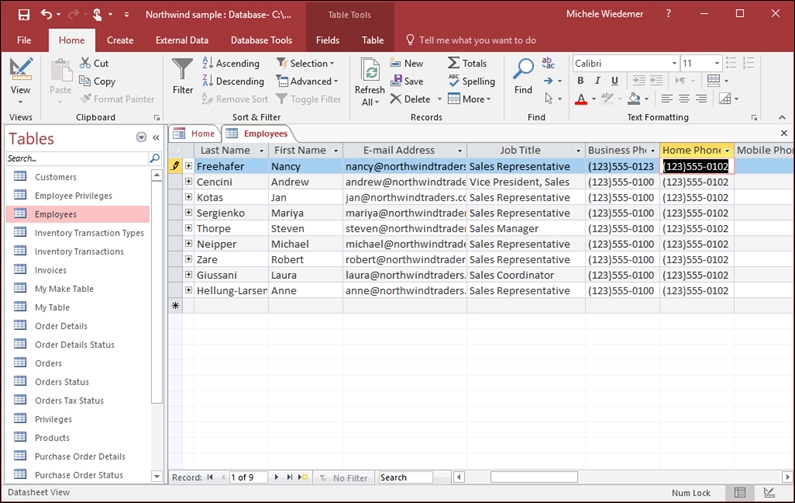
Task: Open the Calibri font name dropdown
Action: [x=674, y=63]
